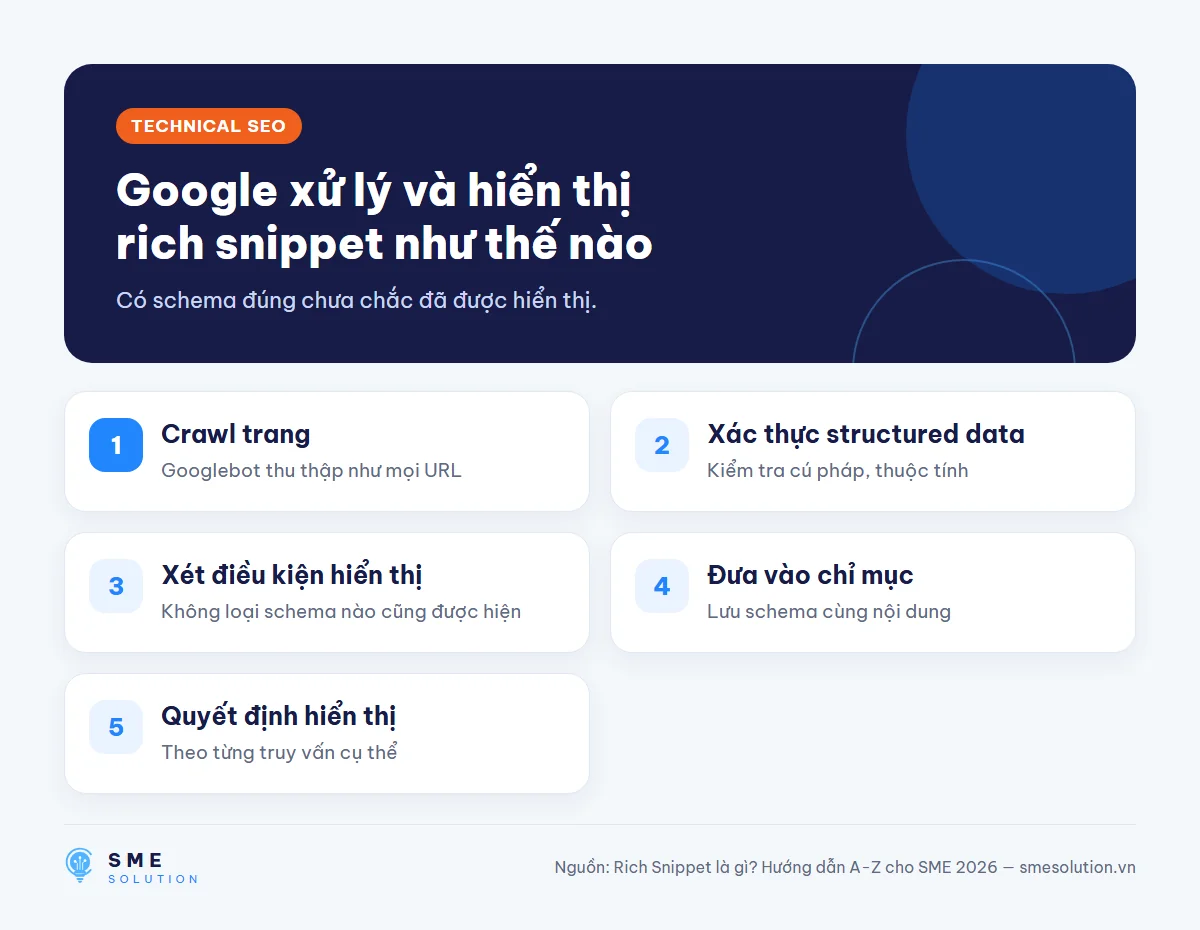Click the step number 2 icon

[662, 445]
